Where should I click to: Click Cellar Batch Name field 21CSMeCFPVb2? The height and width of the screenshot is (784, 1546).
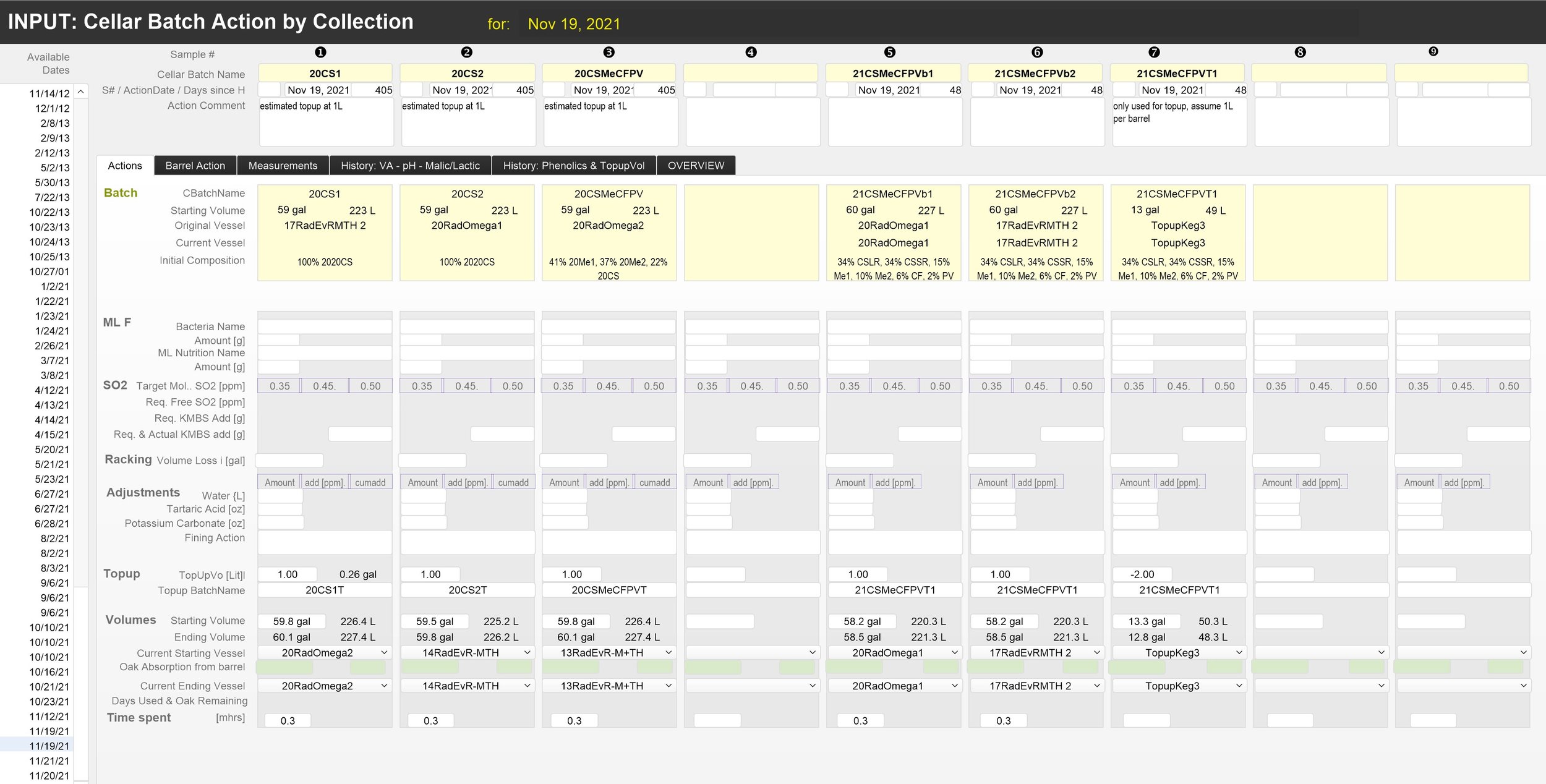[1035, 74]
